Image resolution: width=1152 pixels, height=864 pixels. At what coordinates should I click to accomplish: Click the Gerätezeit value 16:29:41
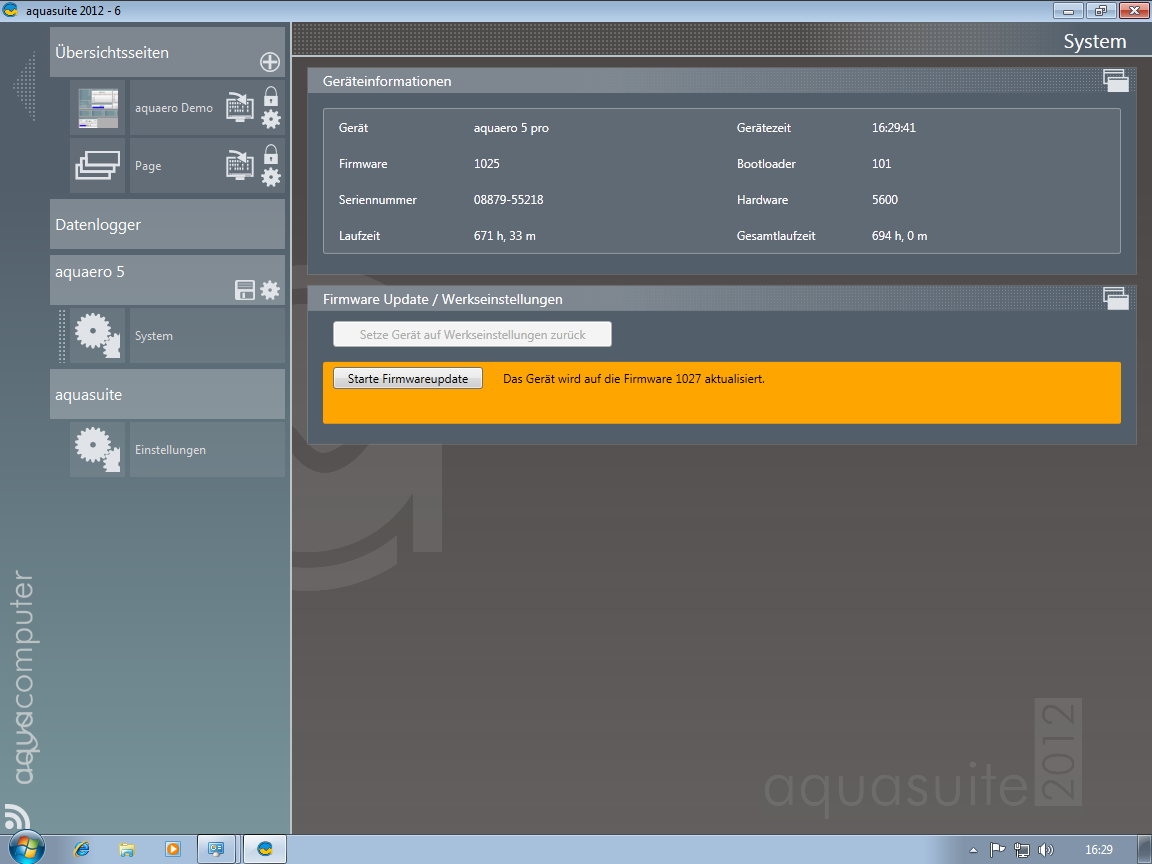pos(893,128)
